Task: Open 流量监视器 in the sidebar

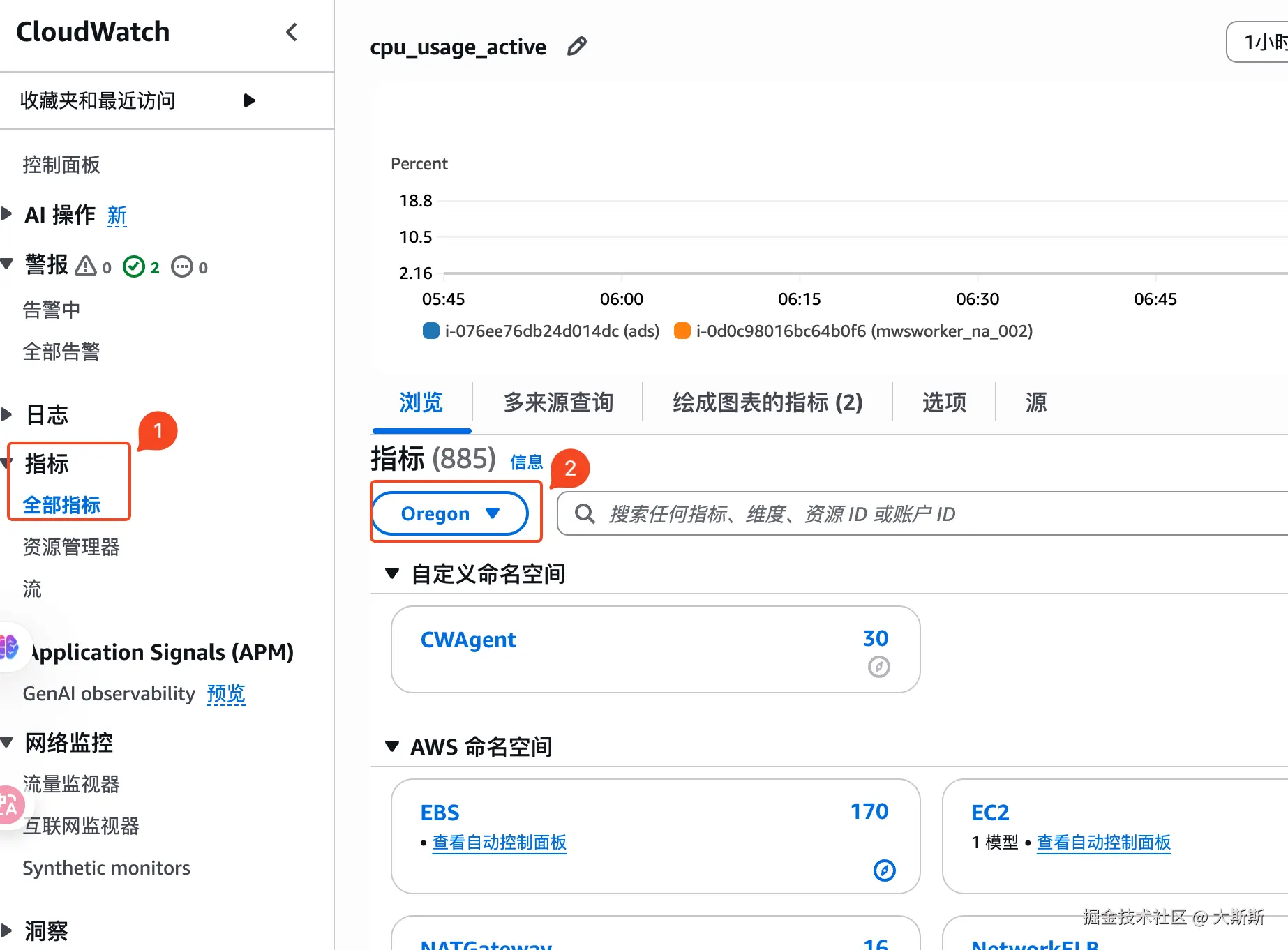Action: tap(71, 784)
